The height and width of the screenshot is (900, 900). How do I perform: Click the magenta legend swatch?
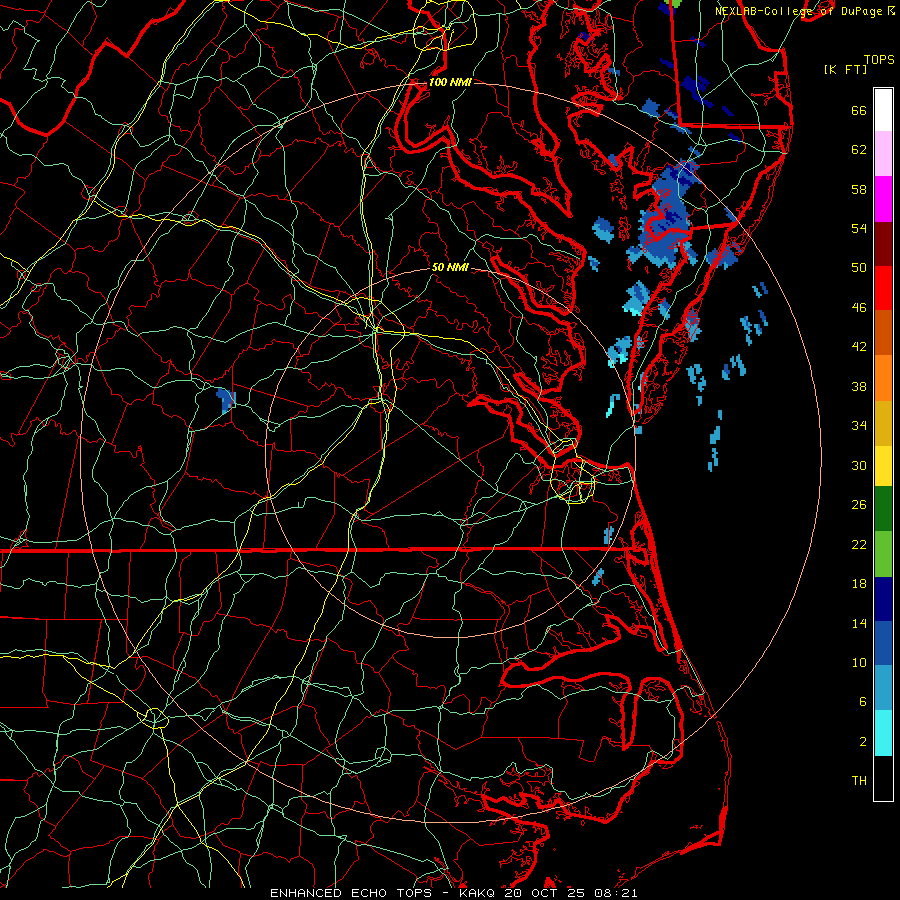(883, 199)
